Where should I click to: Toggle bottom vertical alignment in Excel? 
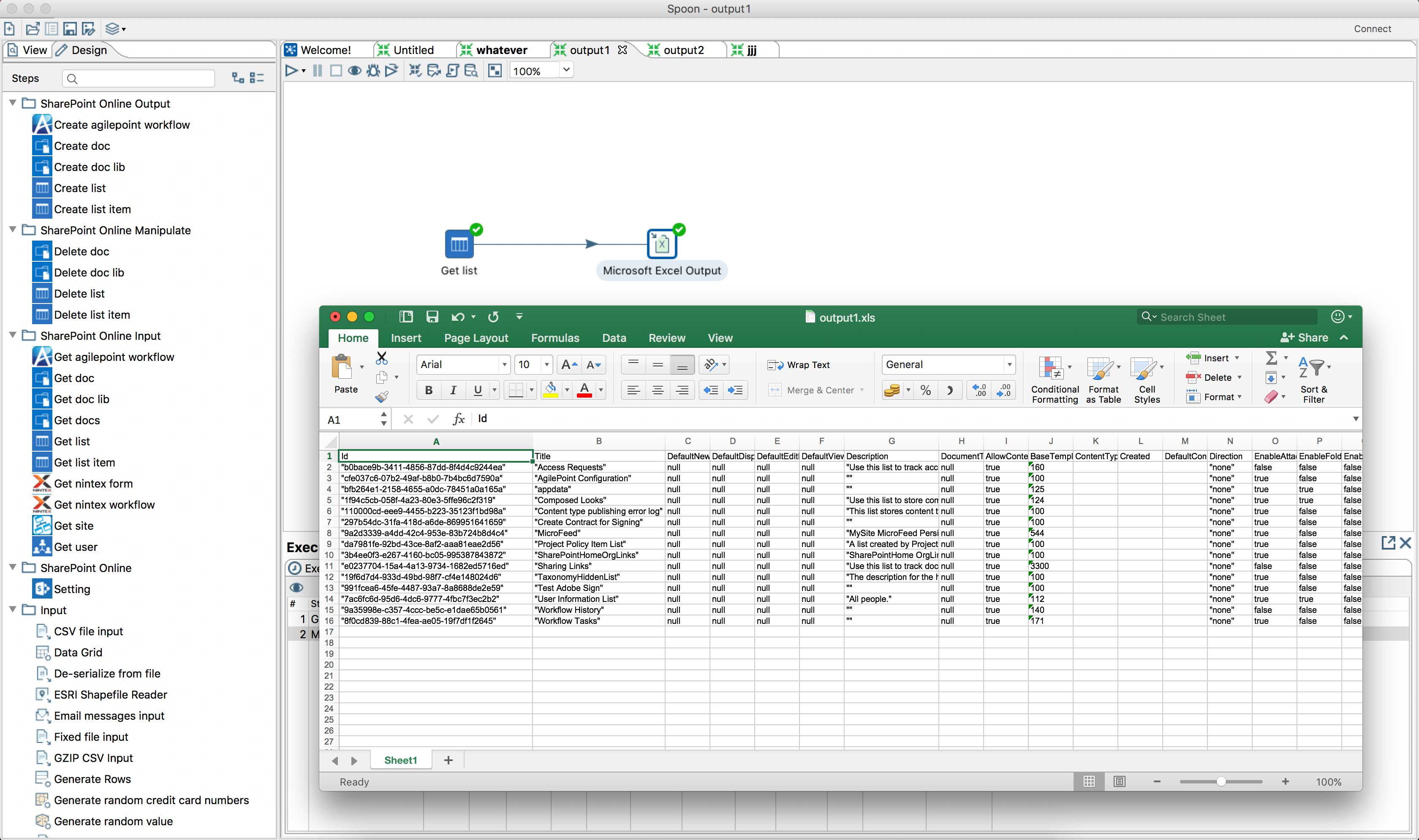pos(682,365)
